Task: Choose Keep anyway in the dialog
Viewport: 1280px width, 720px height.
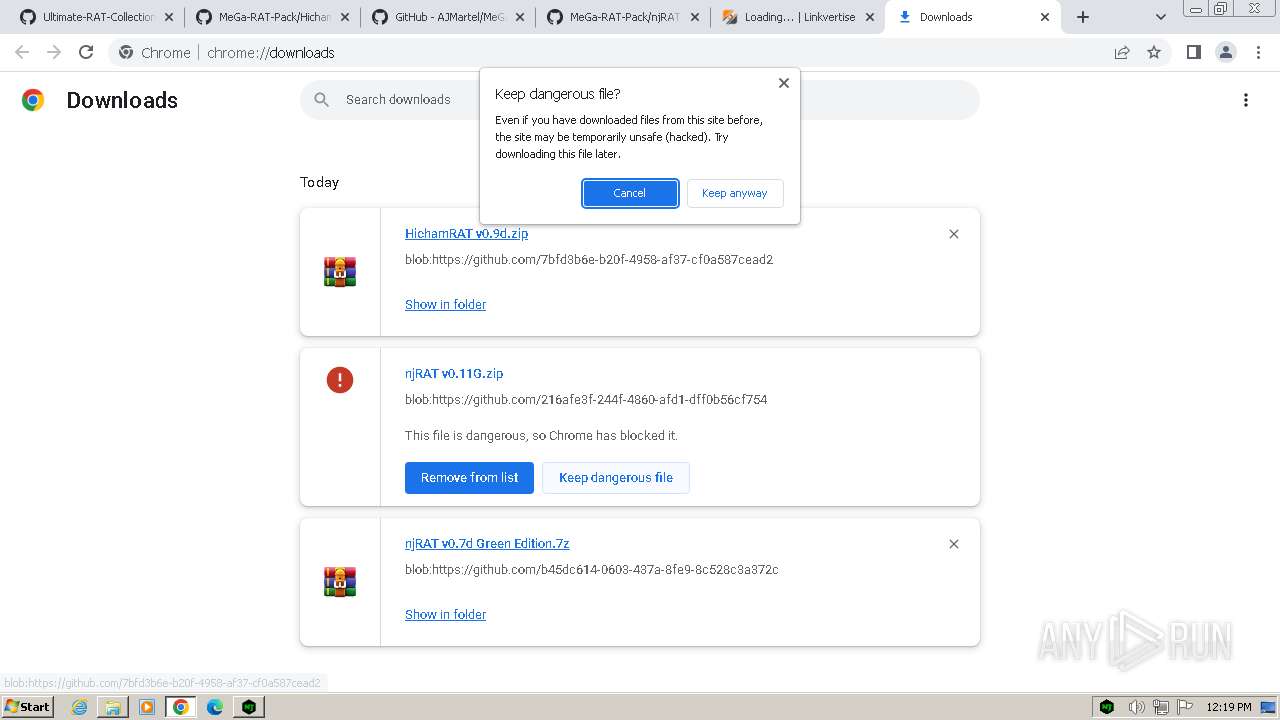Action: point(735,193)
